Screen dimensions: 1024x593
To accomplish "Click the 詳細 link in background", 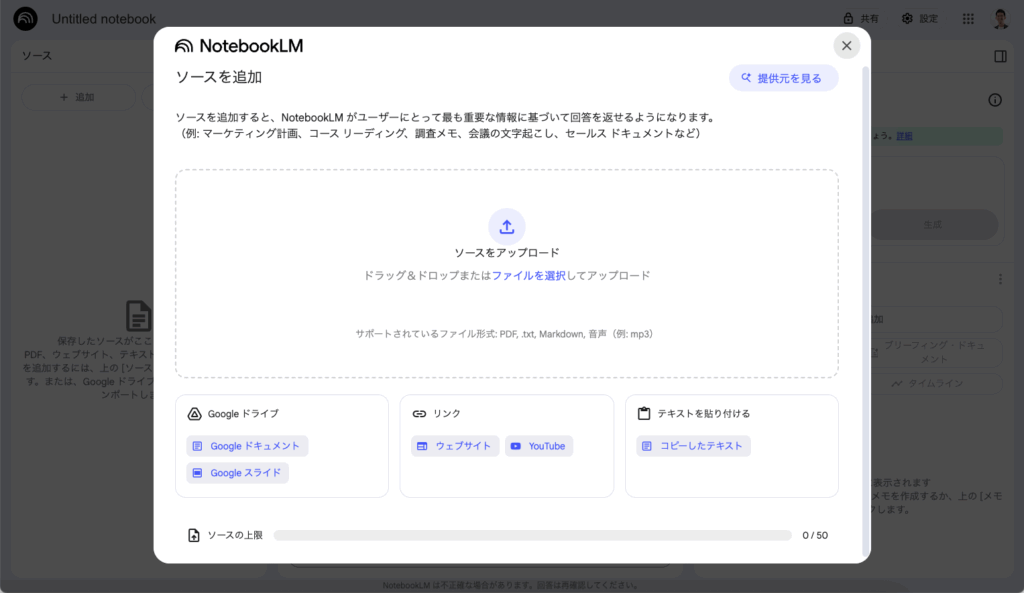I will [x=904, y=136].
